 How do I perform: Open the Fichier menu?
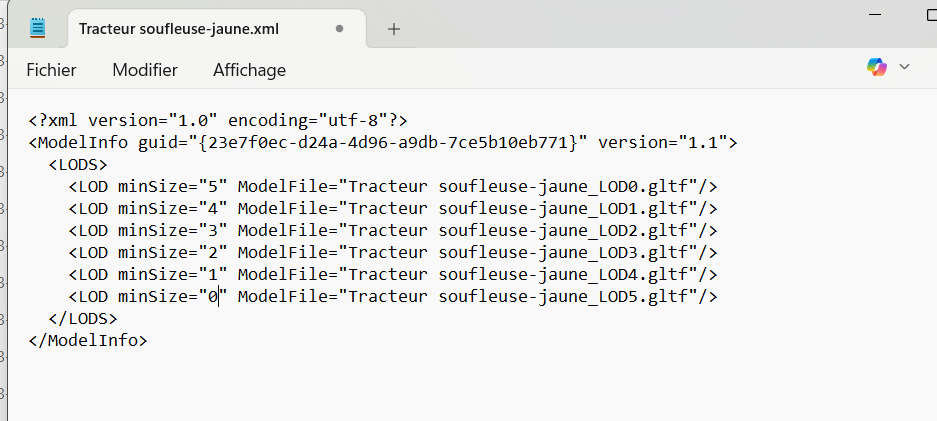point(51,70)
